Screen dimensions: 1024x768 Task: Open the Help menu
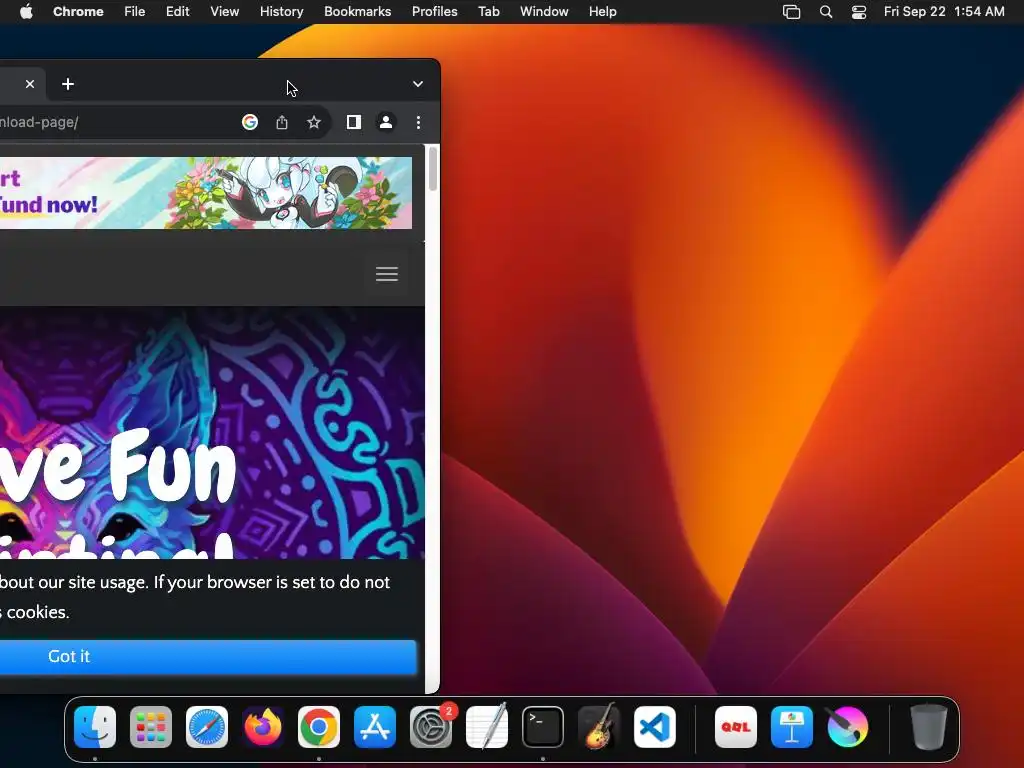coord(602,11)
